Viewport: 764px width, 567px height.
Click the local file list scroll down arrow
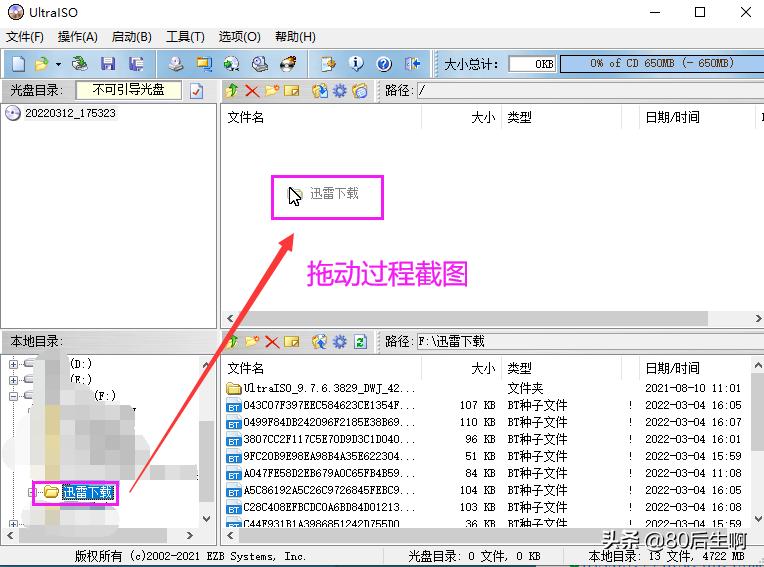point(758,519)
